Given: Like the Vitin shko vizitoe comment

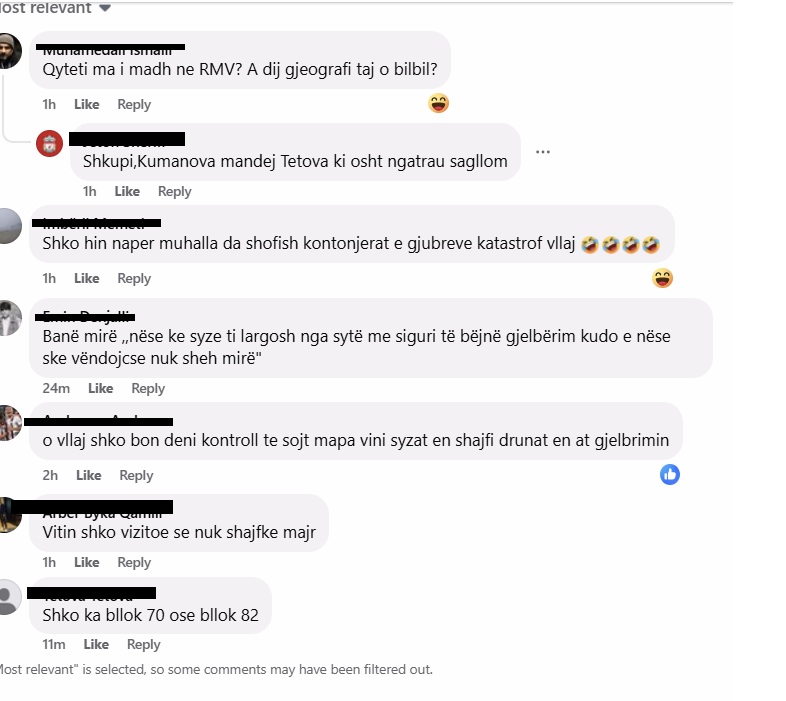Looking at the screenshot, I should (x=87, y=562).
